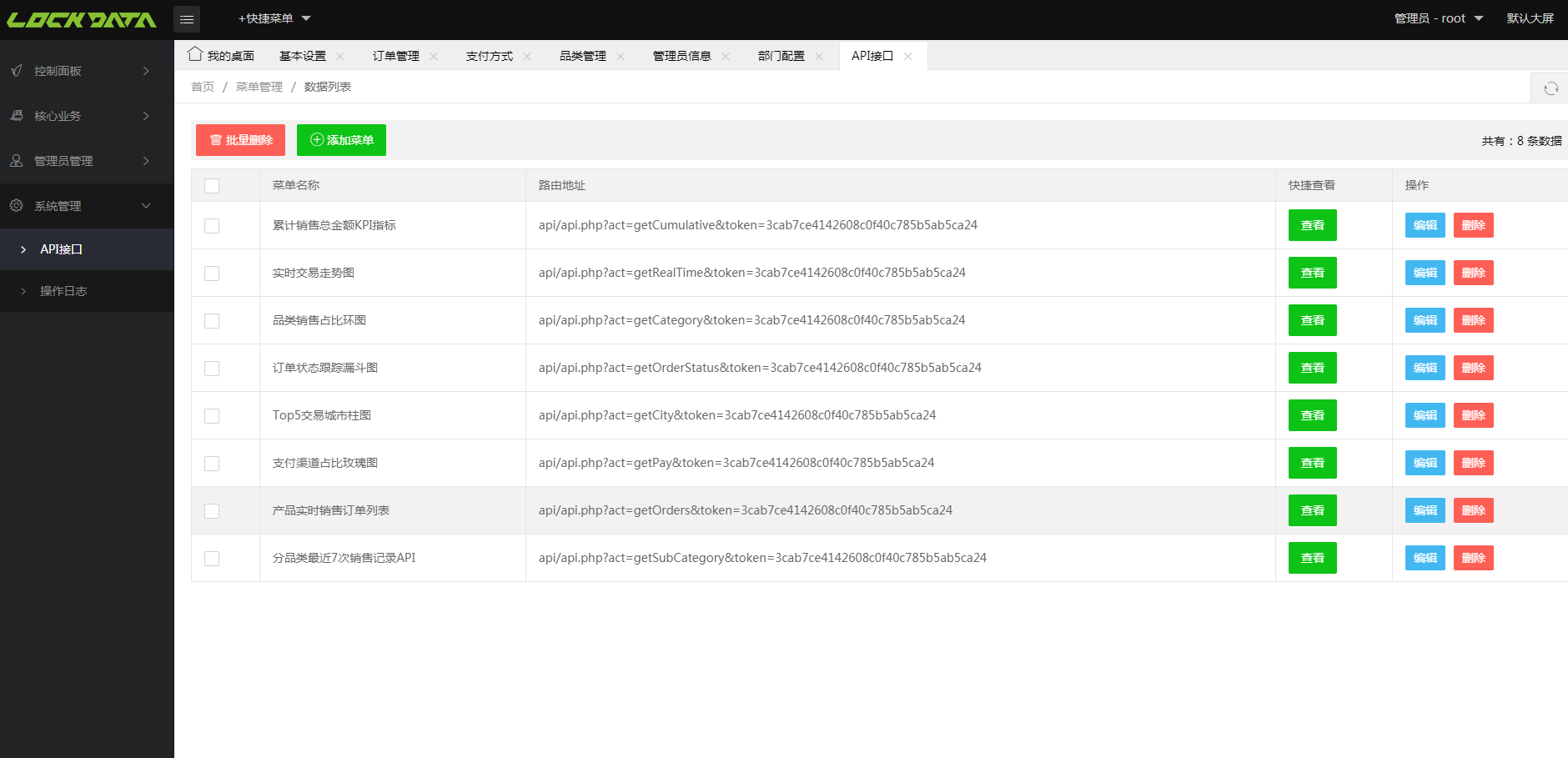Click the green 添加菜单 button
This screenshot has height=758, width=1568.
[341, 140]
